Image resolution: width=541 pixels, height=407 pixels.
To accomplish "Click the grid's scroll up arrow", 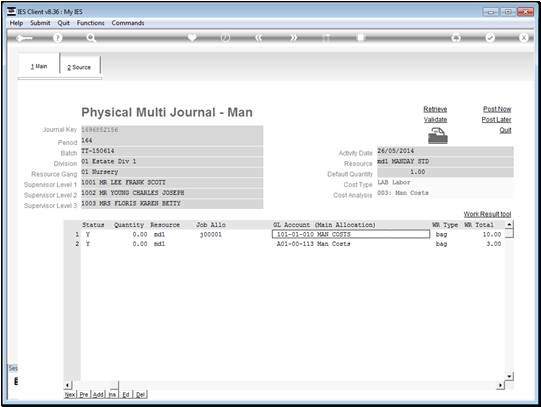I will point(509,225).
